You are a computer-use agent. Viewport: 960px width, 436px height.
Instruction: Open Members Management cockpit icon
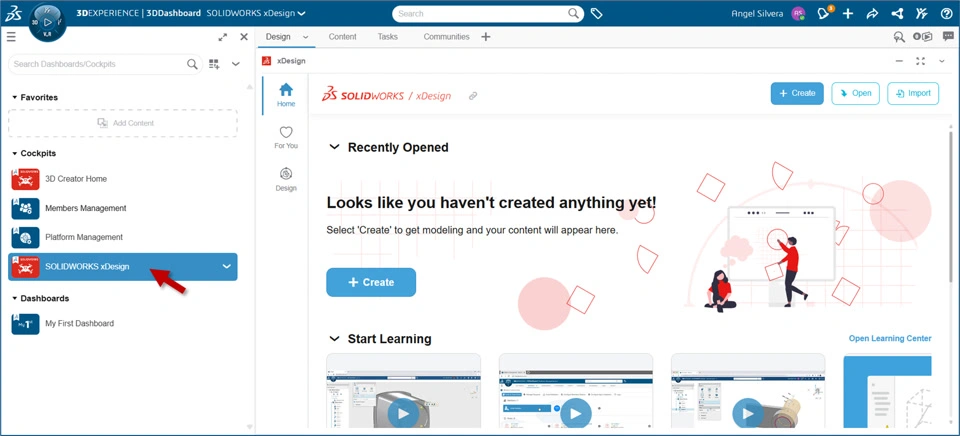pos(25,208)
